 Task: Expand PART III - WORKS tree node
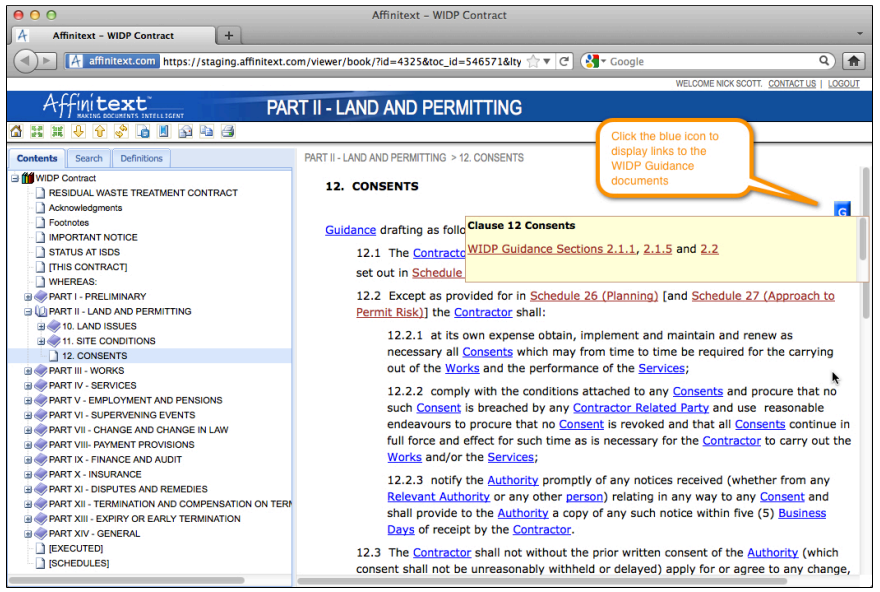pos(28,371)
